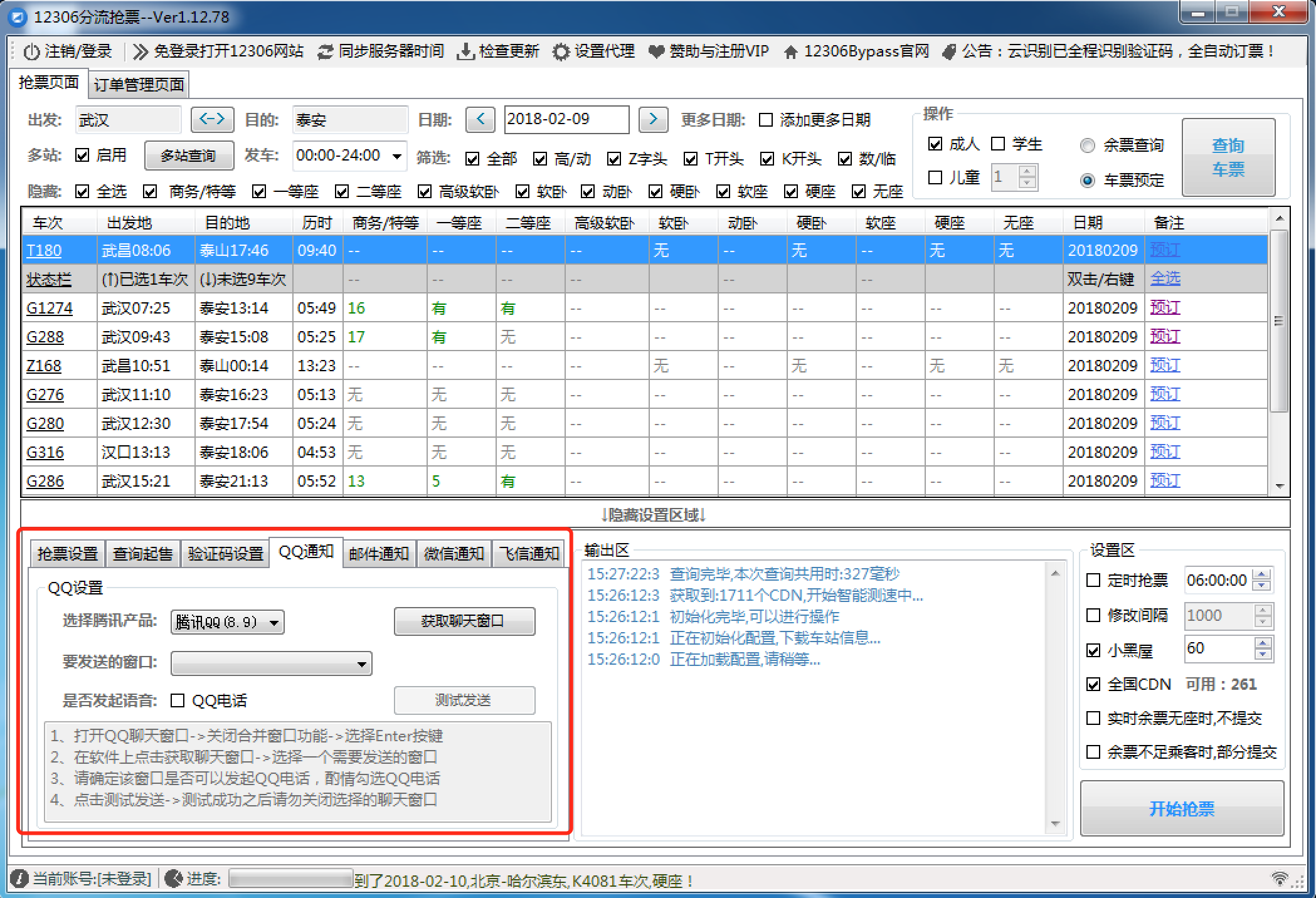
Task: Click the 赞助与注册VIP heart icon
Action: pyautogui.click(x=656, y=51)
